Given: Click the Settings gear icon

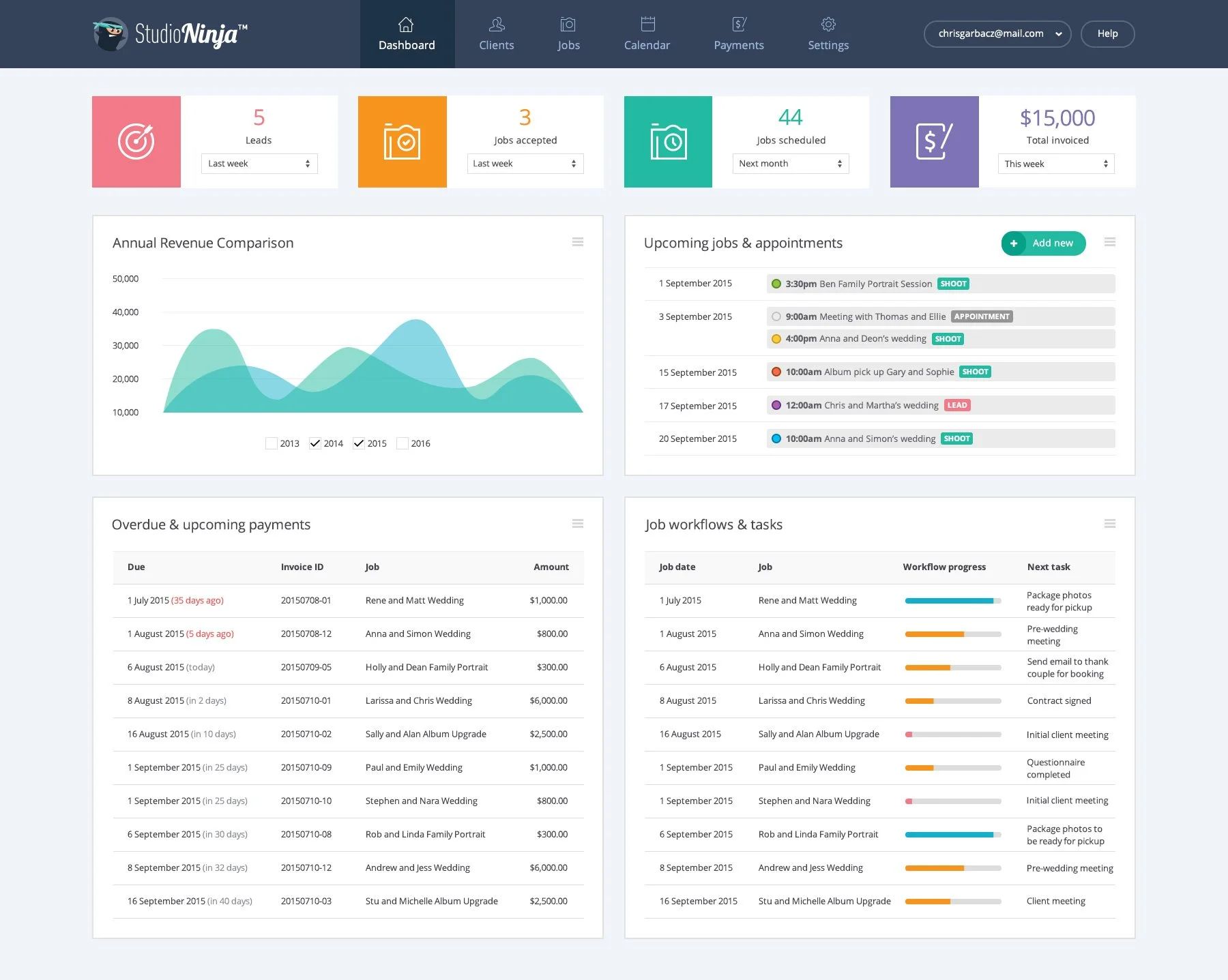Looking at the screenshot, I should click(828, 25).
